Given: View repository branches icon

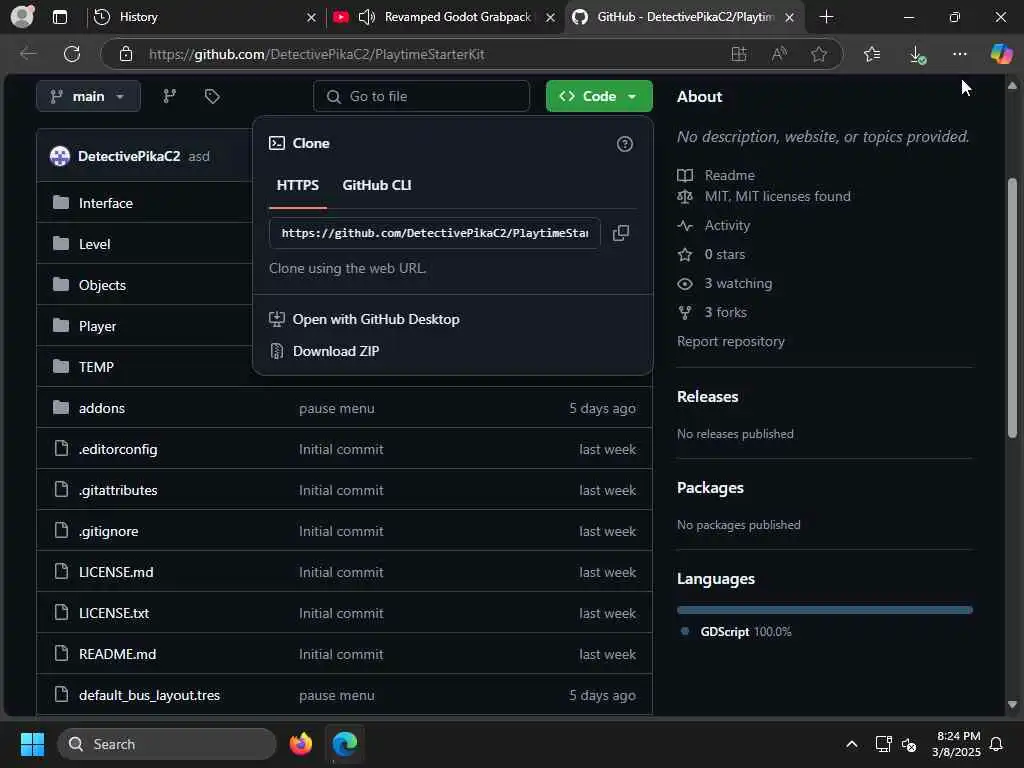Looking at the screenshot, I should pos(170,97).
